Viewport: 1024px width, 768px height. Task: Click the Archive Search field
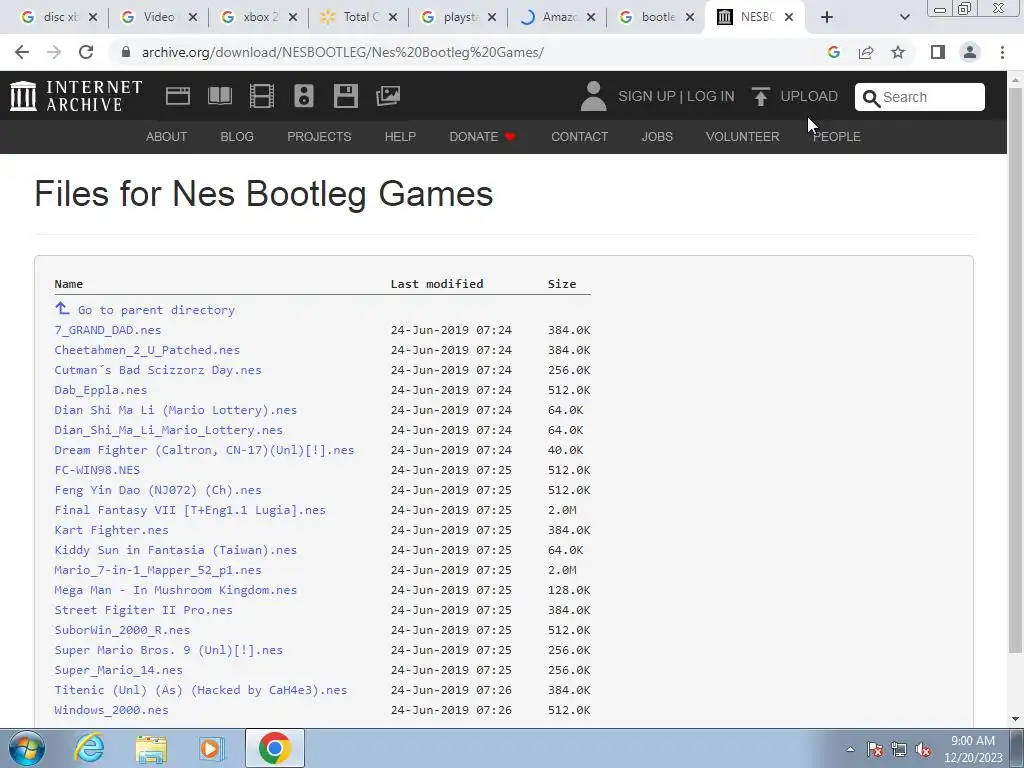(920, 97)
